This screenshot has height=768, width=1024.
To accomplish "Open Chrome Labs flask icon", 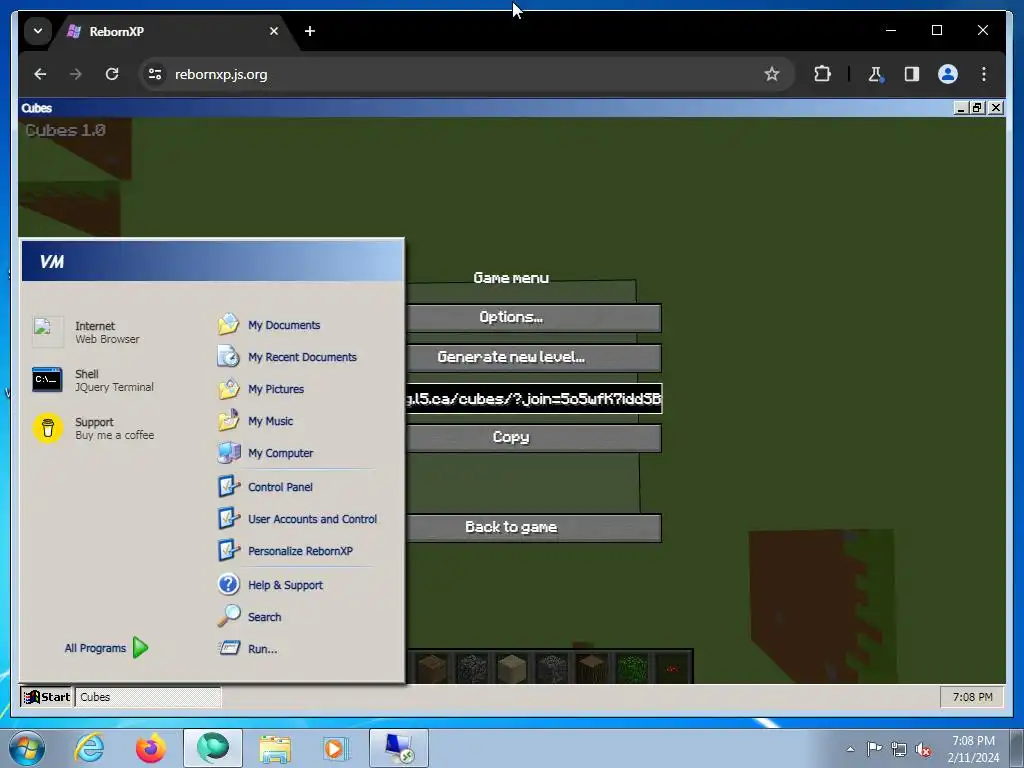I will click(x=876, y=74).
